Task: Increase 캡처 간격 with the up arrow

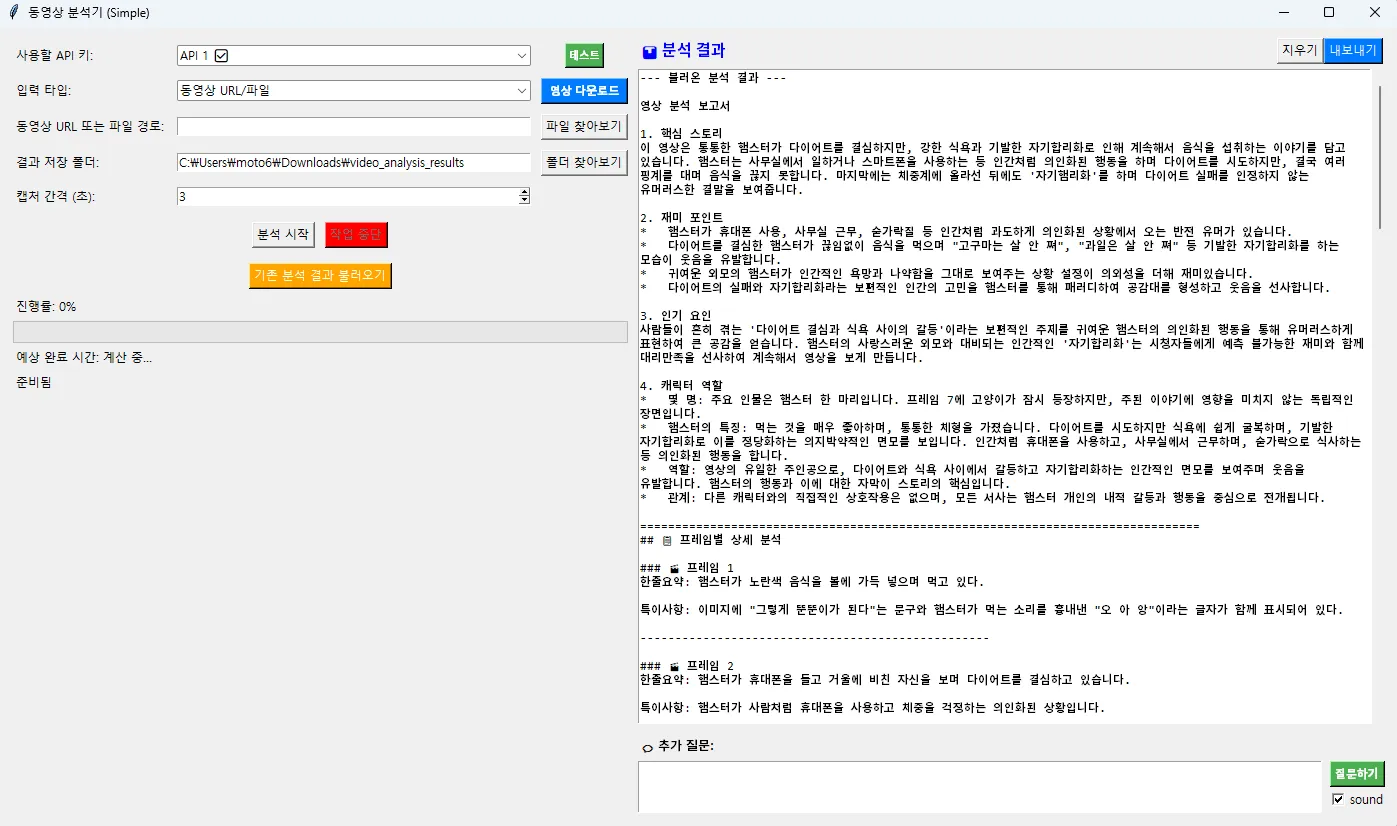Action: (524, 192)
